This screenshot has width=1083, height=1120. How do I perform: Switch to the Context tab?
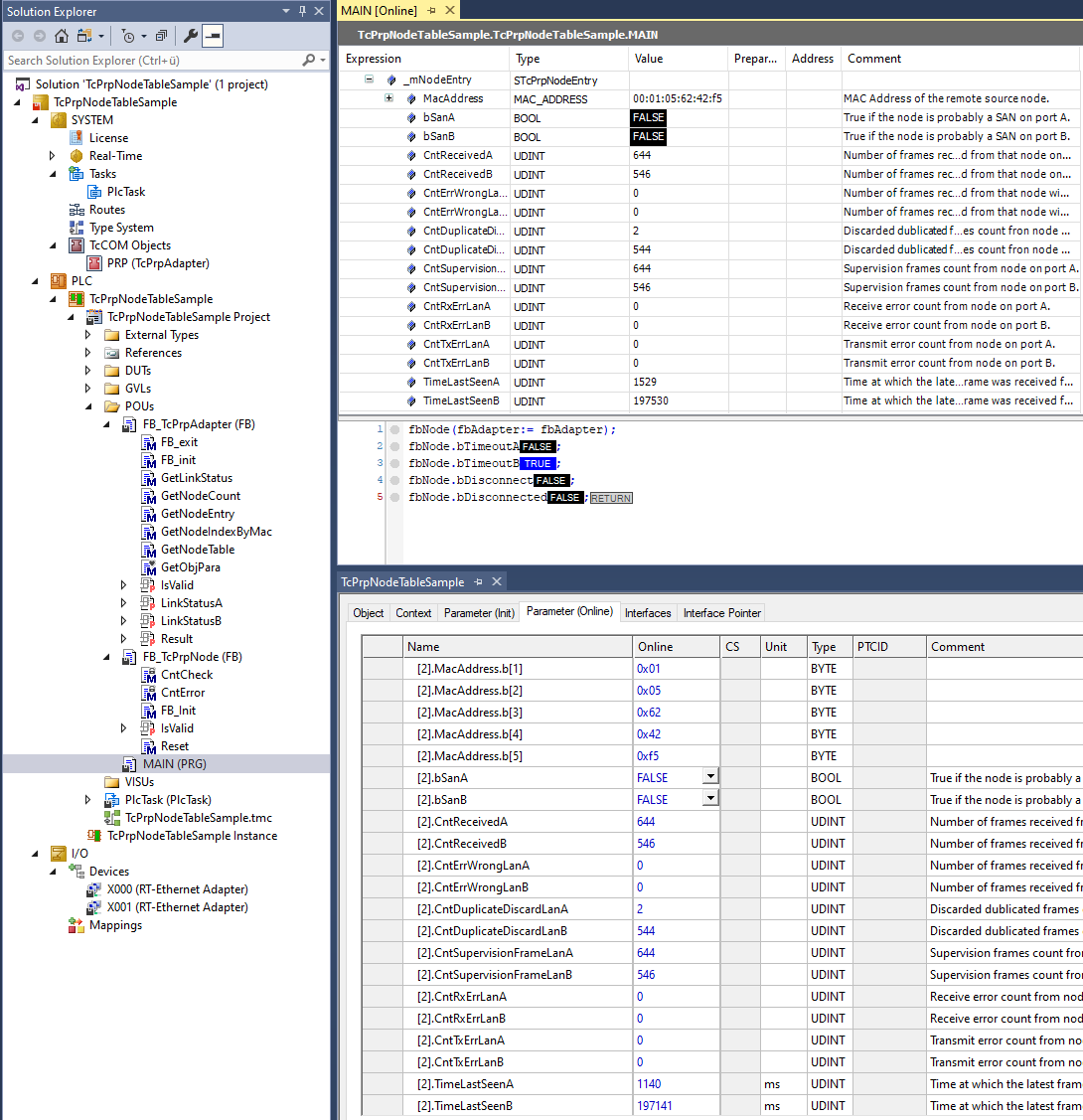413,613
